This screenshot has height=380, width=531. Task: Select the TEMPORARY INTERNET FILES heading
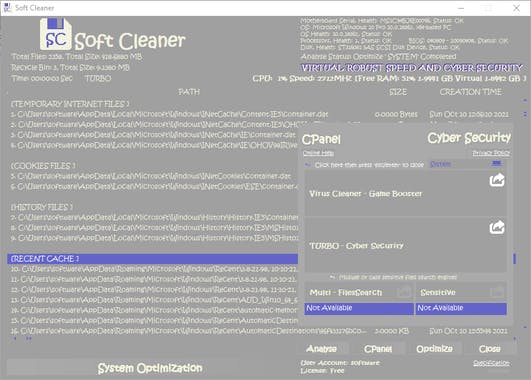pyautogui.click(x=70, y=104)
